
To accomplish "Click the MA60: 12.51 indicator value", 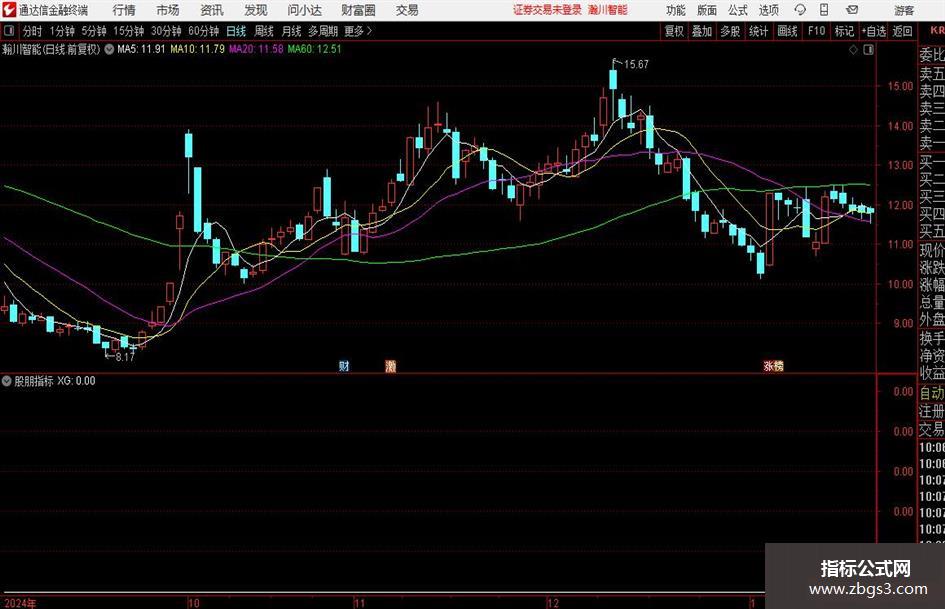I will point(314,49).
